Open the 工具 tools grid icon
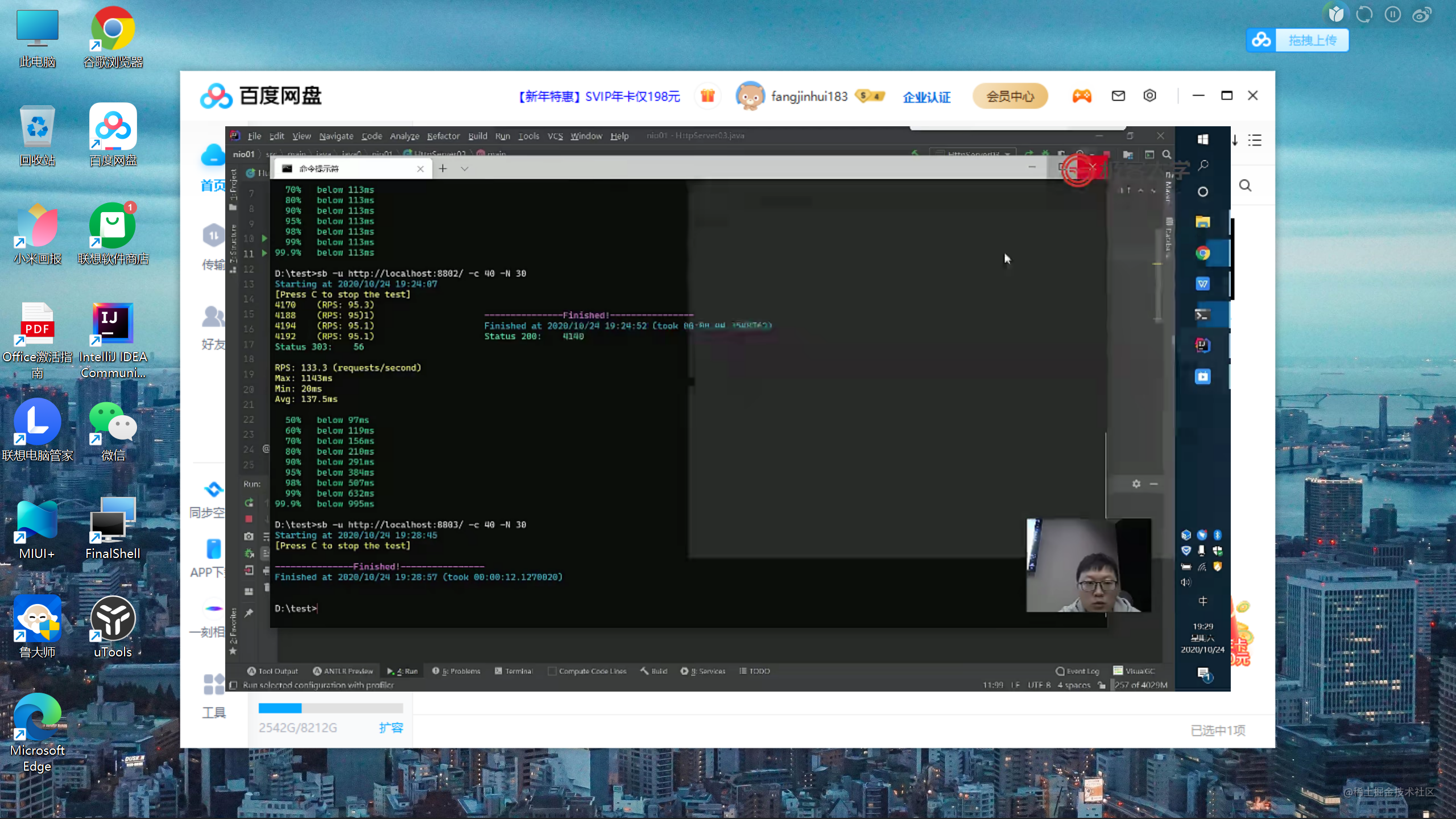This screenshot has width=1456, height=819. click(214, 685)
